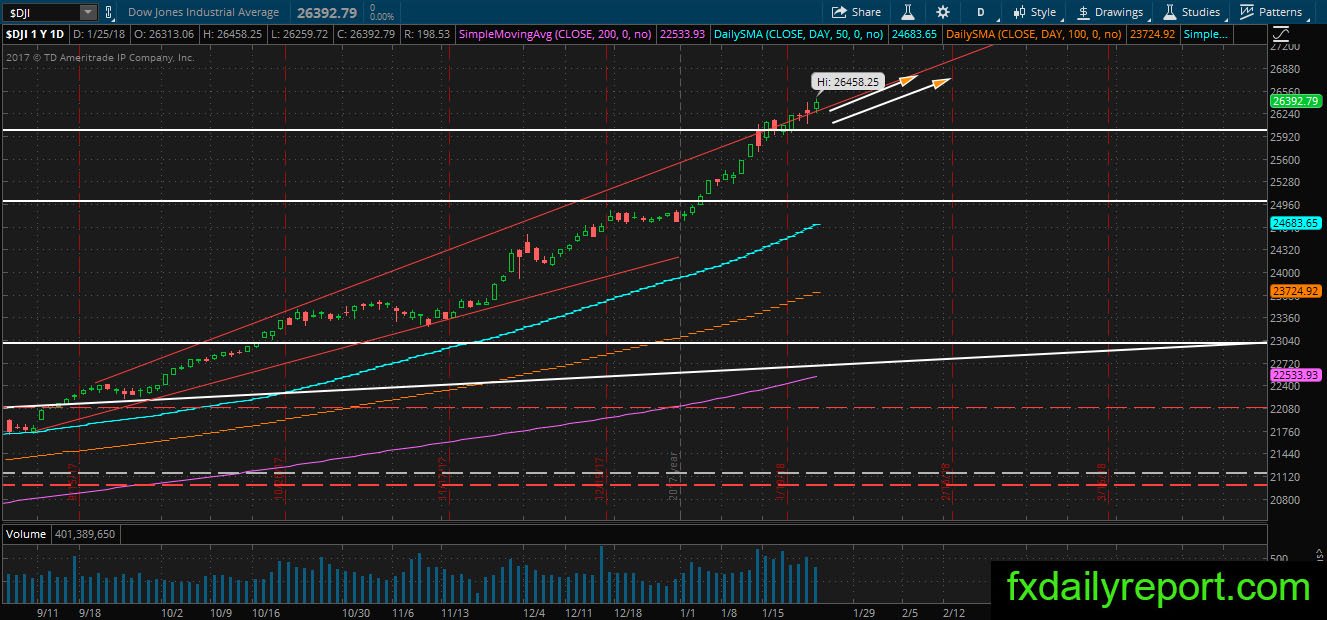Click the L: 26259.72 low value
1327x620 pixels.
pos(298,34)
